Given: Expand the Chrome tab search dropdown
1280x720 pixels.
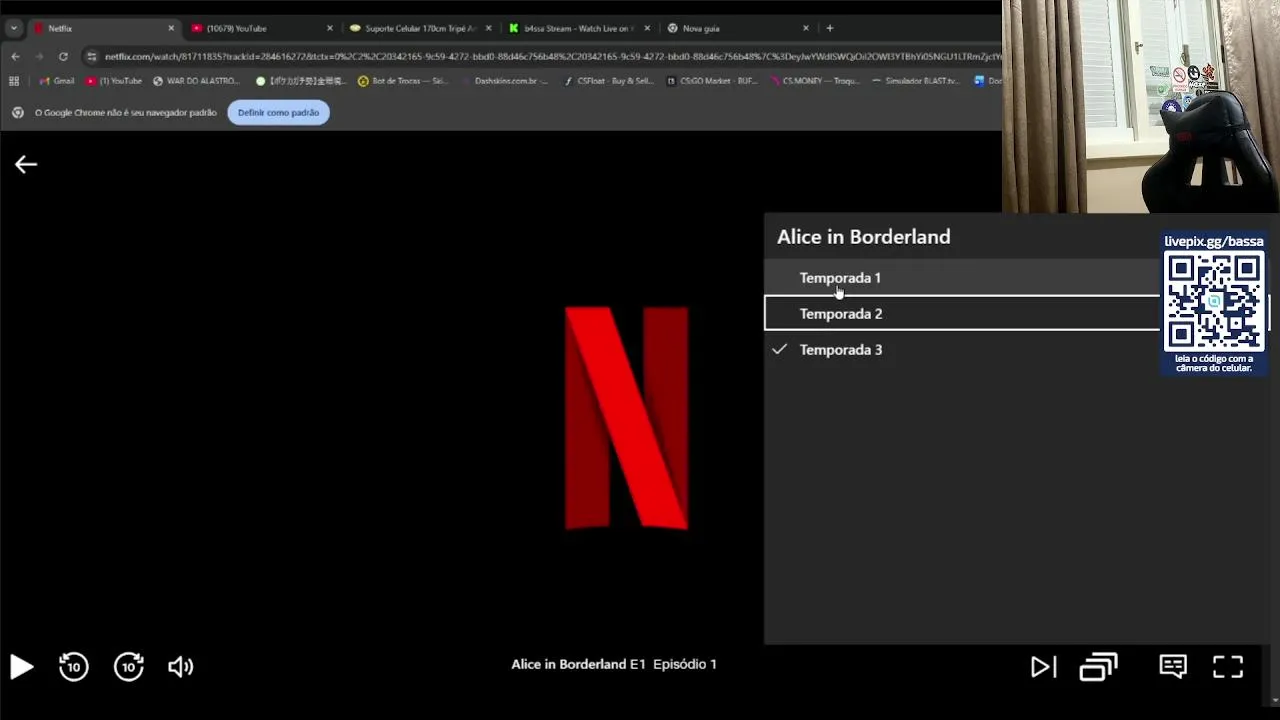Looking at the screenshot, I should [x=13, y=28].
